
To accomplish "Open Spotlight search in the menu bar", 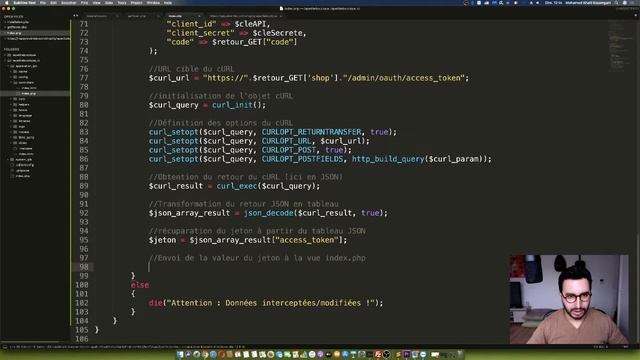I will pyautogui.click(x=616, y=2).
